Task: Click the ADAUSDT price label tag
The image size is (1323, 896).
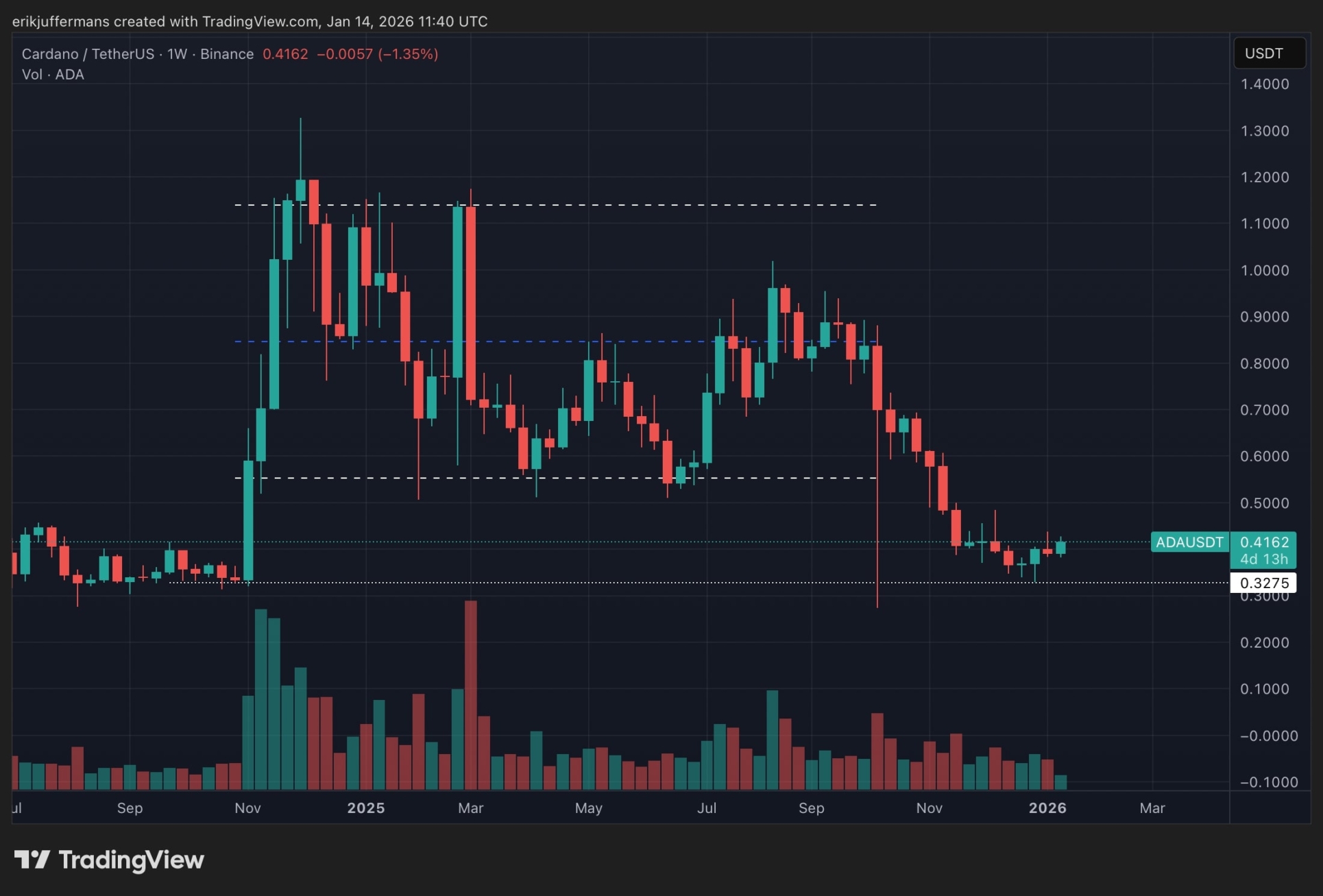Action: coord(1189,542)
